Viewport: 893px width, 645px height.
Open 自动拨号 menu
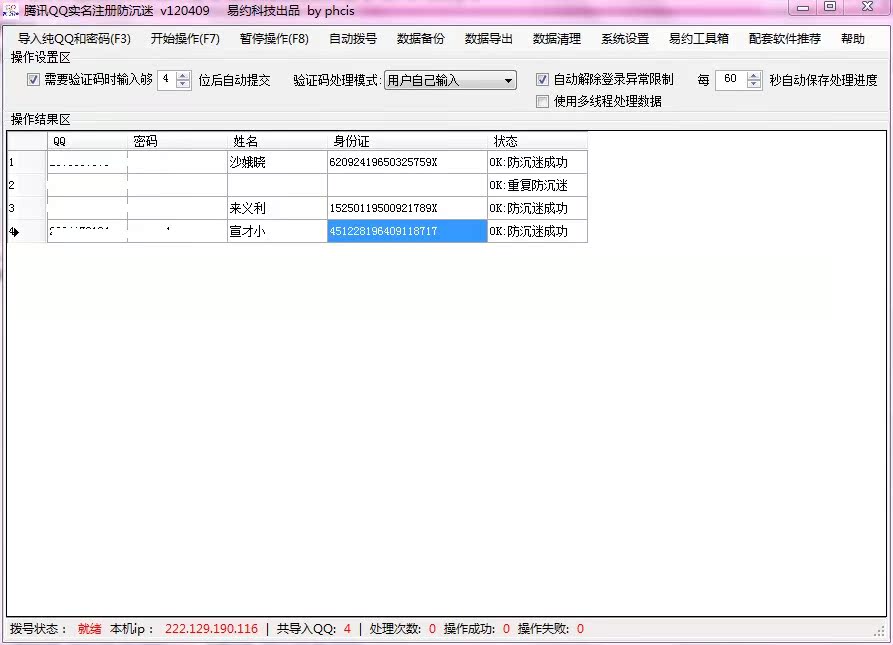353,39
